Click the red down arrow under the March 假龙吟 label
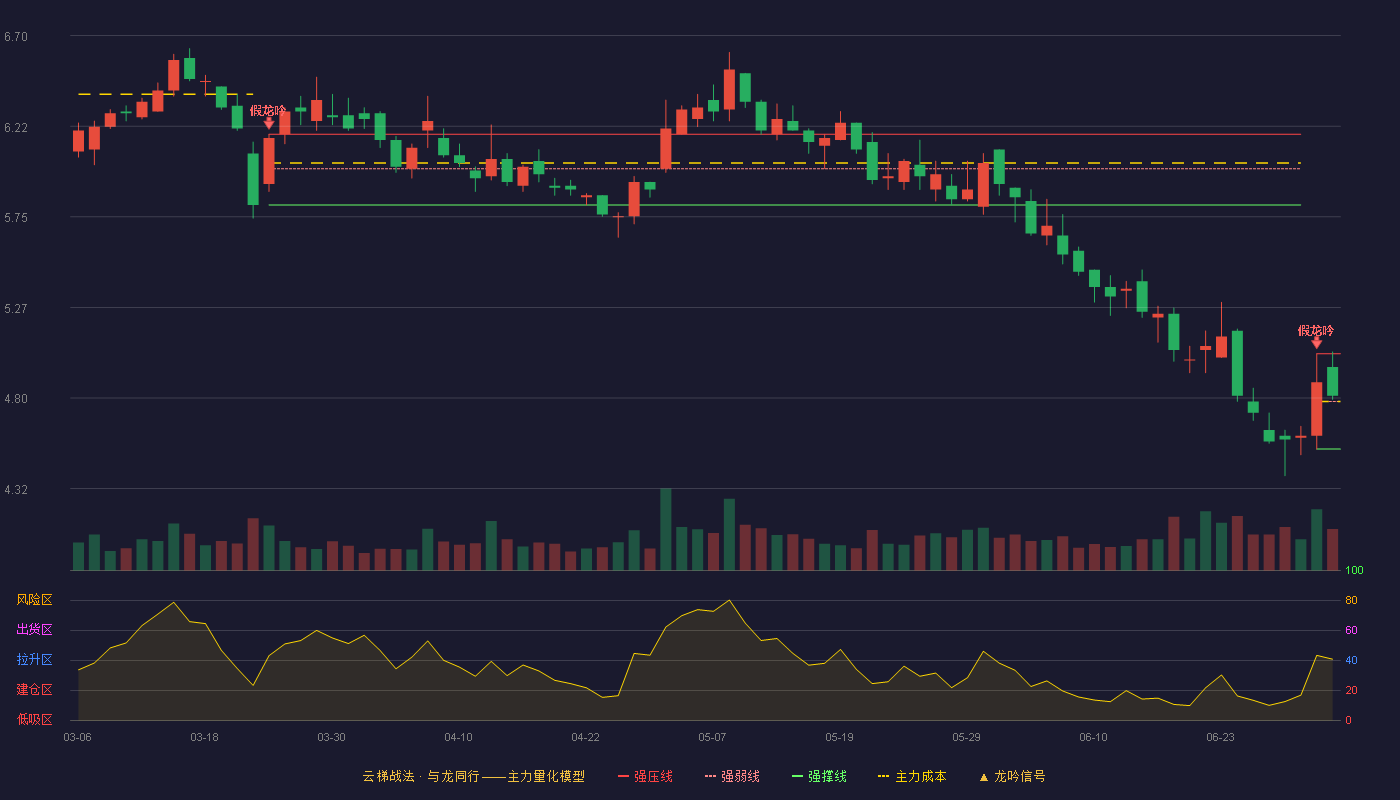1400x800 pixels. pos(269,123)
